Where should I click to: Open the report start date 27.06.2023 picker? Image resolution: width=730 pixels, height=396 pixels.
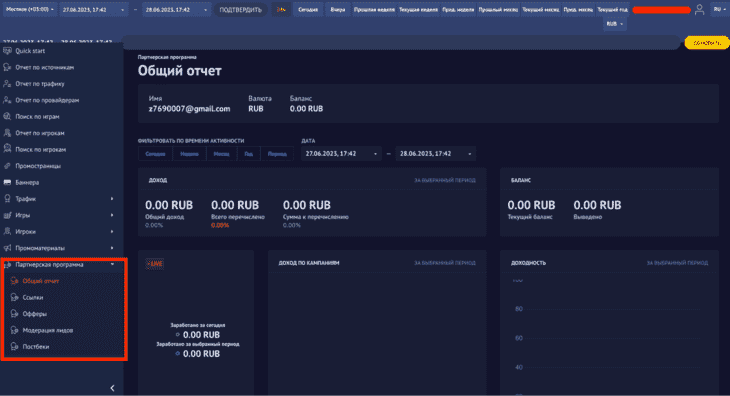[341, 154]
